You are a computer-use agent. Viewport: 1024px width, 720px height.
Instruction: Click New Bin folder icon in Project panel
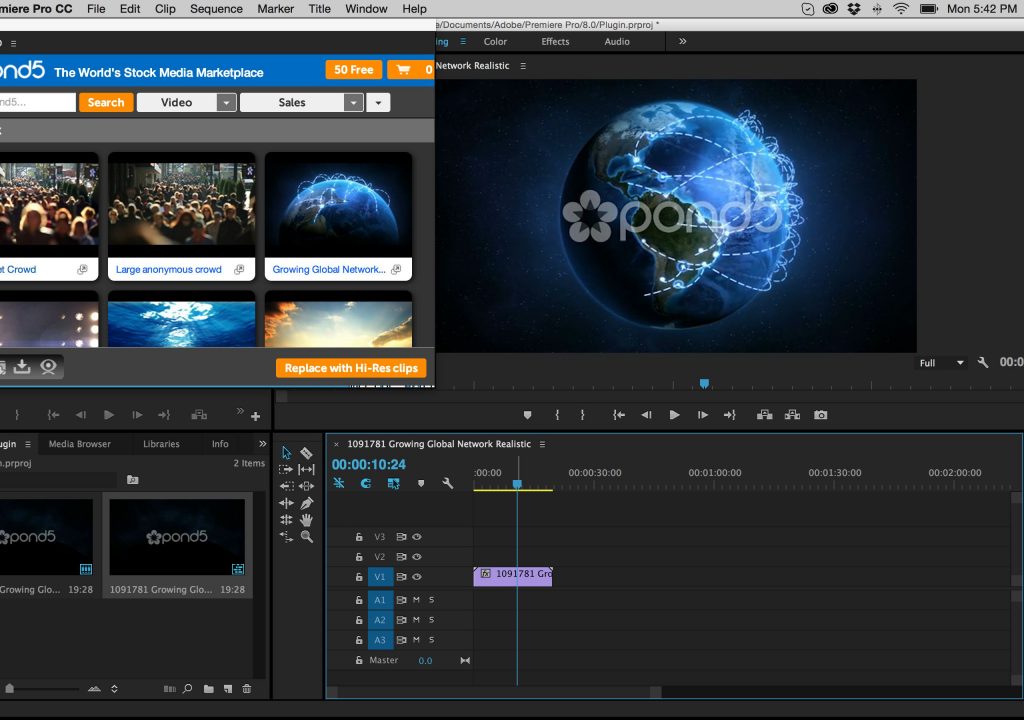point(208,689)
